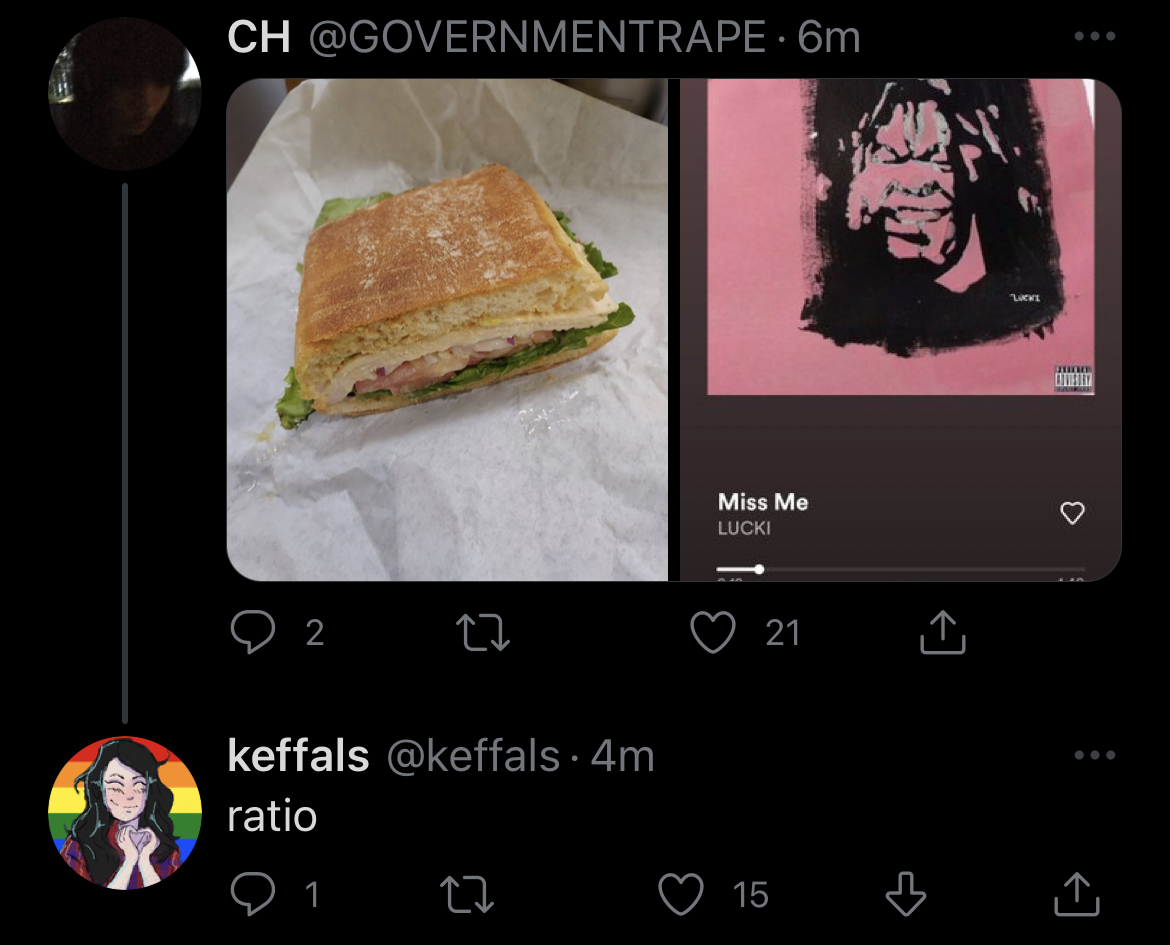Tap heart icon beside Miss Me song

(1072, 513)
